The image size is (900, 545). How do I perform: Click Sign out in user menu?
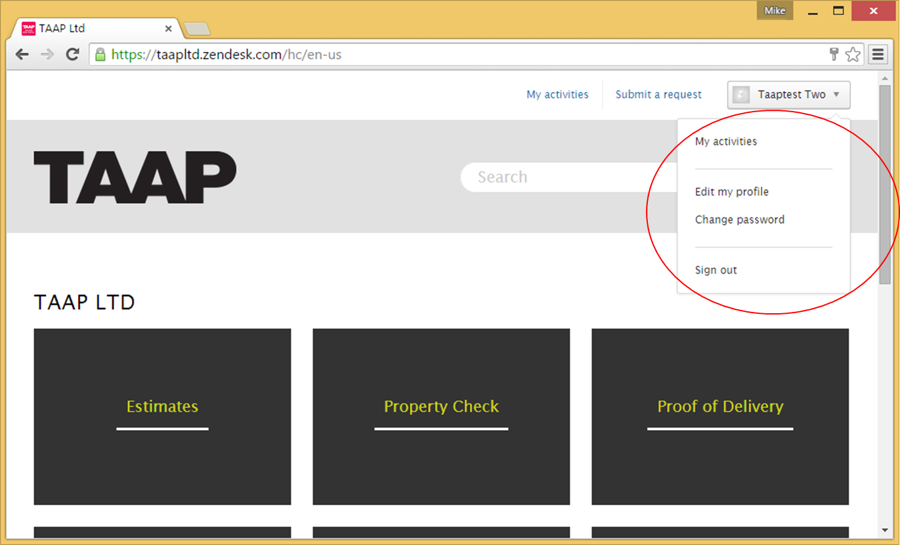(716, 271)
